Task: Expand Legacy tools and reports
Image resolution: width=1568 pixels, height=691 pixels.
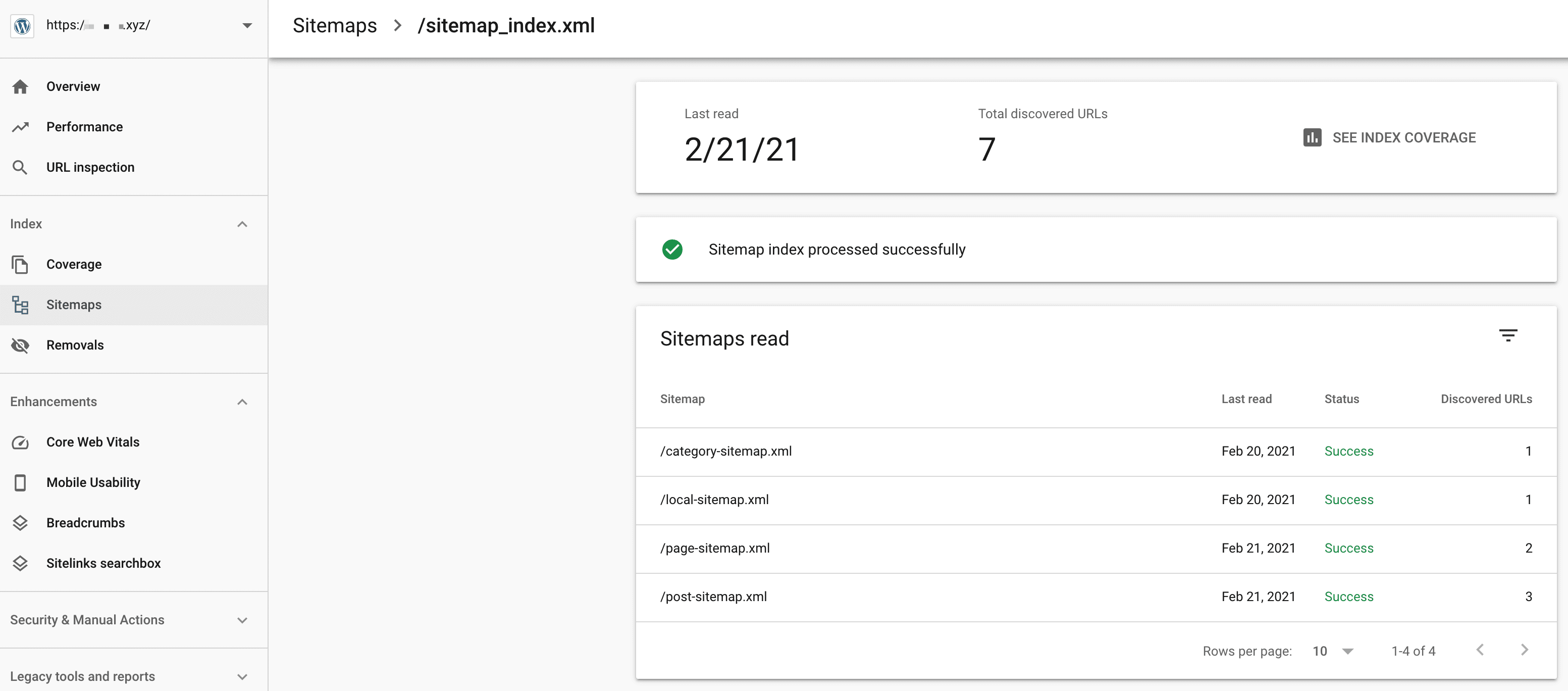Action: pos(242,676)
